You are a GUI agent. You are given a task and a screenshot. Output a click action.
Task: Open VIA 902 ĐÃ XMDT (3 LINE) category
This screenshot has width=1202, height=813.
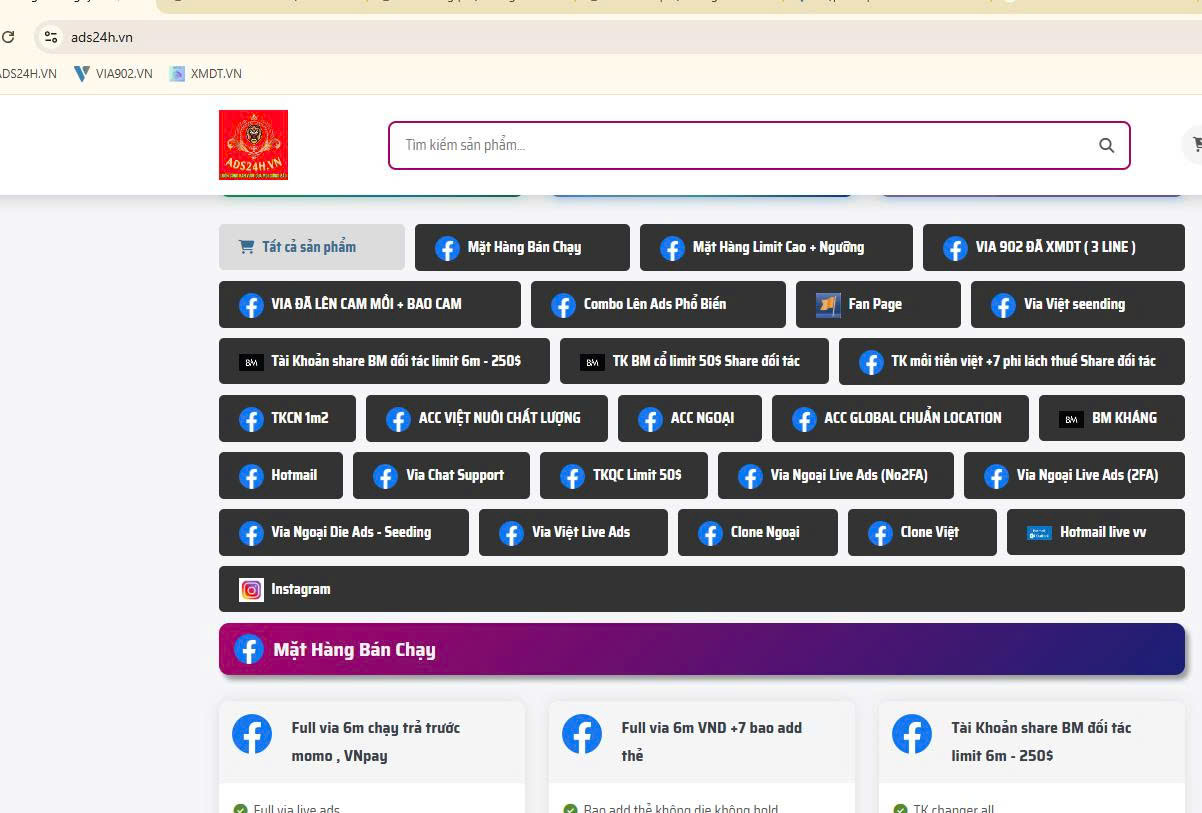(1054, 247)
